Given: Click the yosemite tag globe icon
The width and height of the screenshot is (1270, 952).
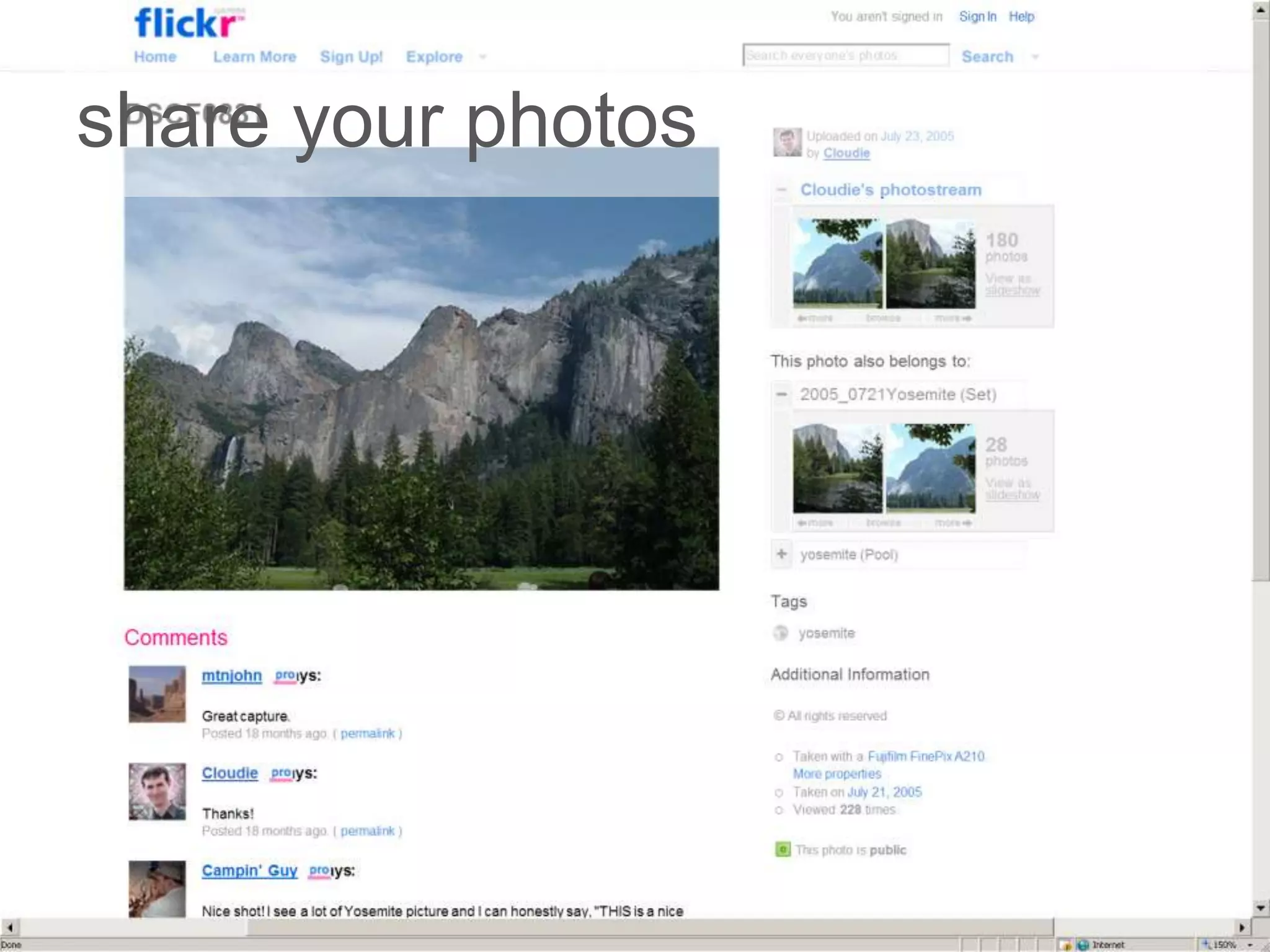Looking at the screenshot, I should click(x=781, y=633).
